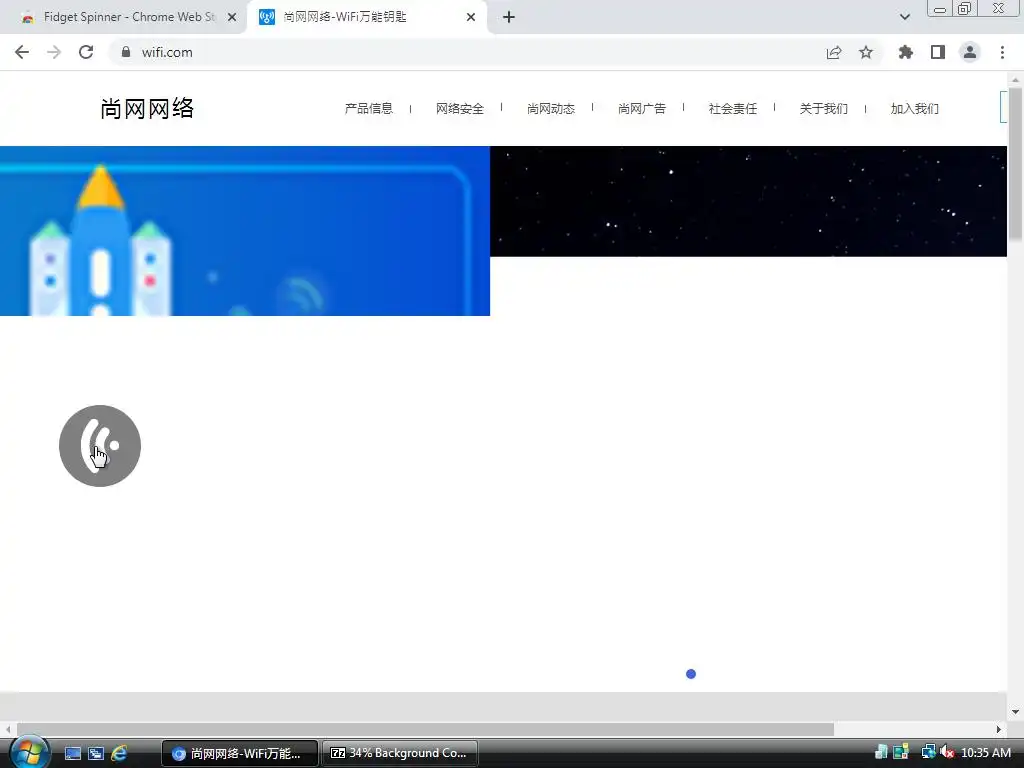This screenshot has height=768, width=1024.
Task: Select Chrome 尚网网络 taskbar button
Action: 240,753
